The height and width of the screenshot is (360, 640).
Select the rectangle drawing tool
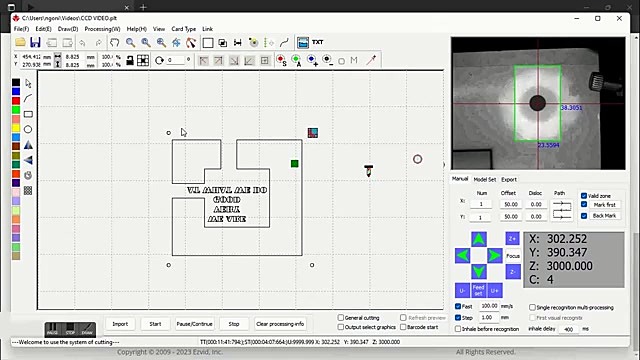[x=28, y=114]
